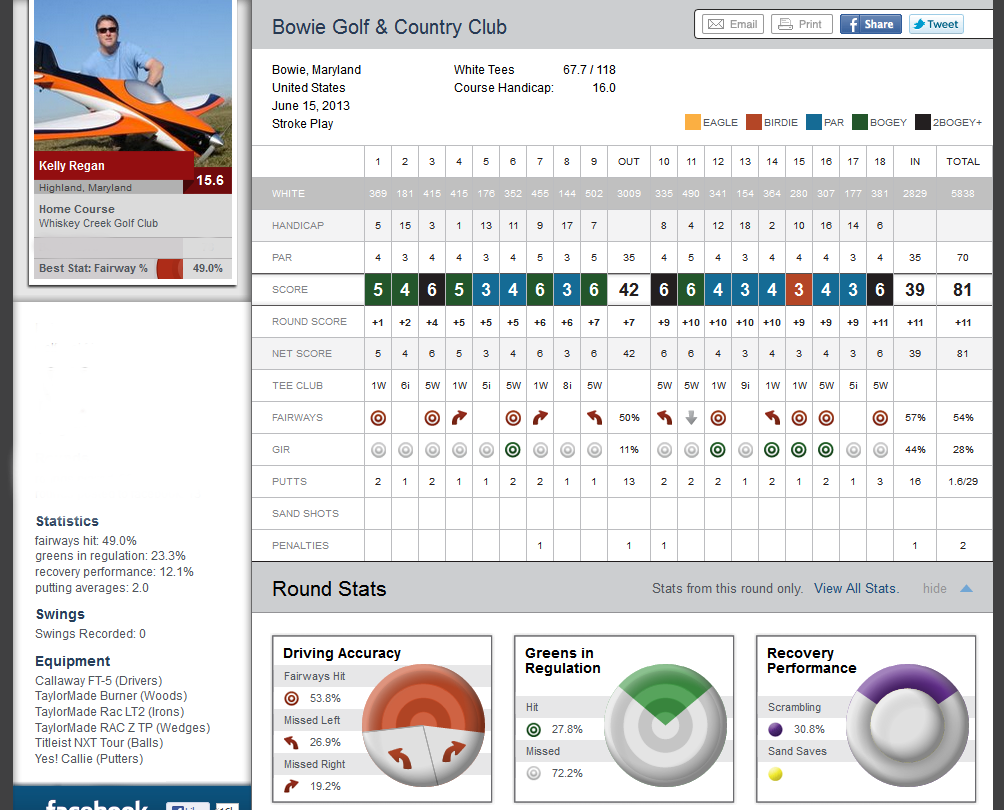
Task: Share round on Facebook
Action: point(870,24)
